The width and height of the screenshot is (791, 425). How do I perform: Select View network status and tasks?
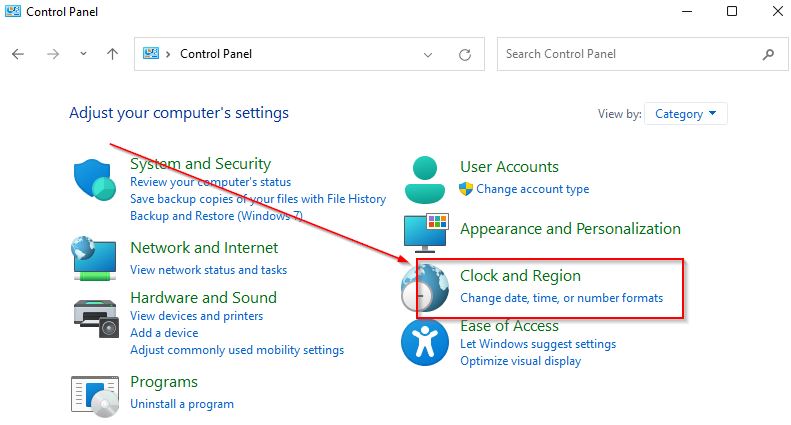click(208, 270)
